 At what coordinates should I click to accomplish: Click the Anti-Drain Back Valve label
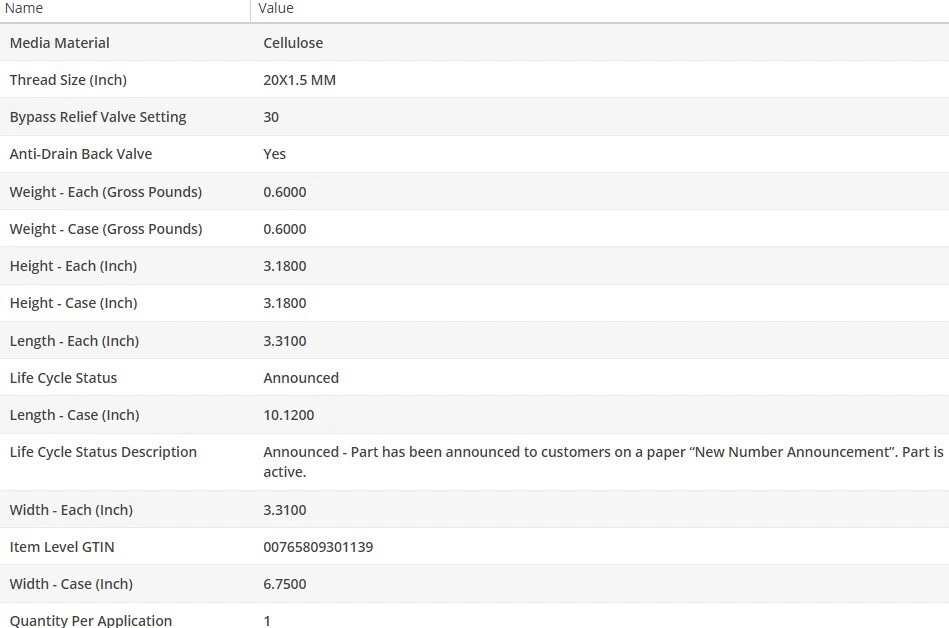(x=81, y=154)
